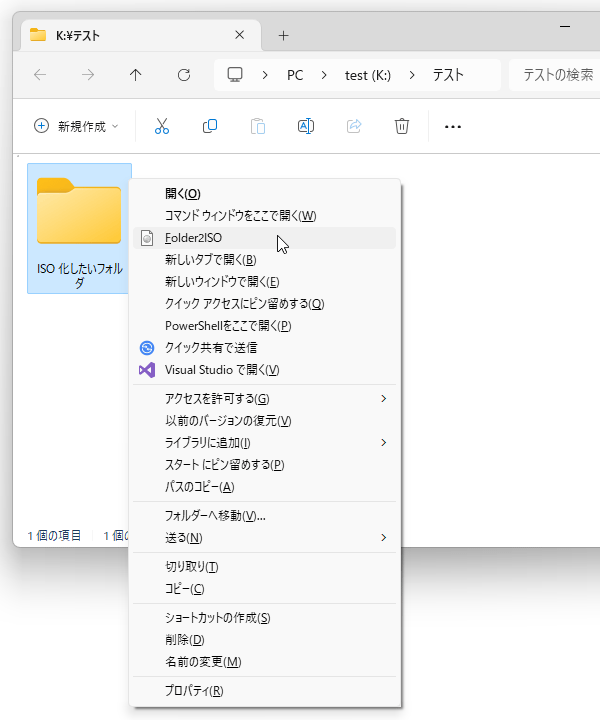Screen dimensions: 600x720
Task: Choose 以前のバージョンの復元(V)
Action: (264, 421)
